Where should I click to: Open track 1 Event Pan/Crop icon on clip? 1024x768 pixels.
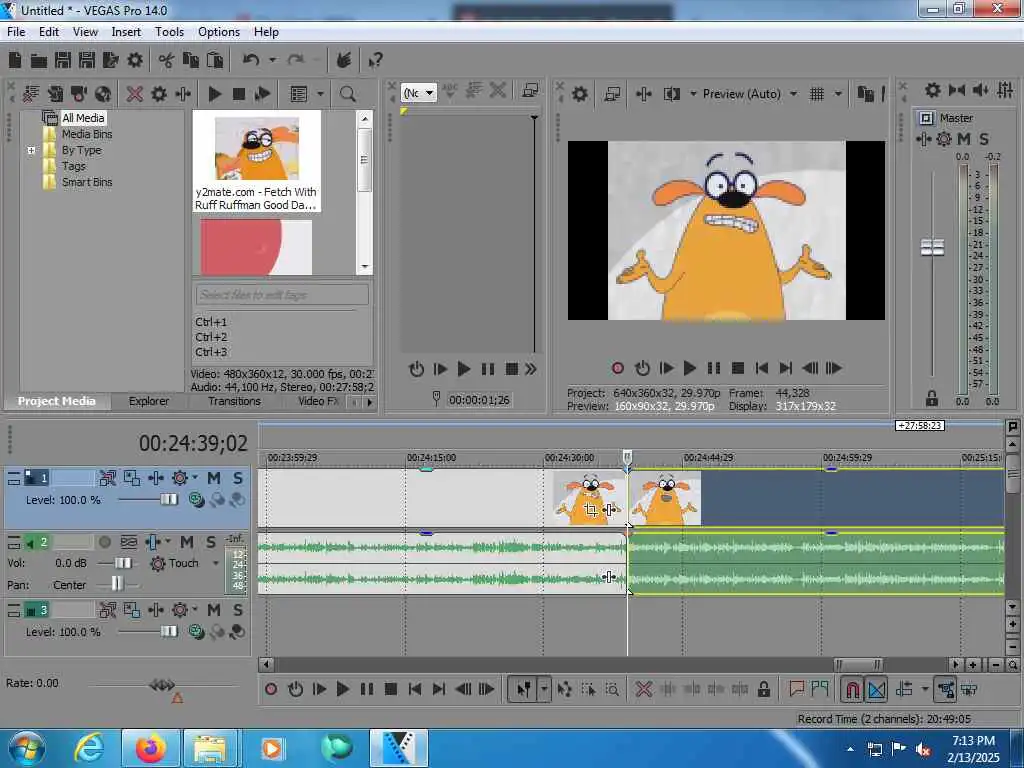pos(590,509)
